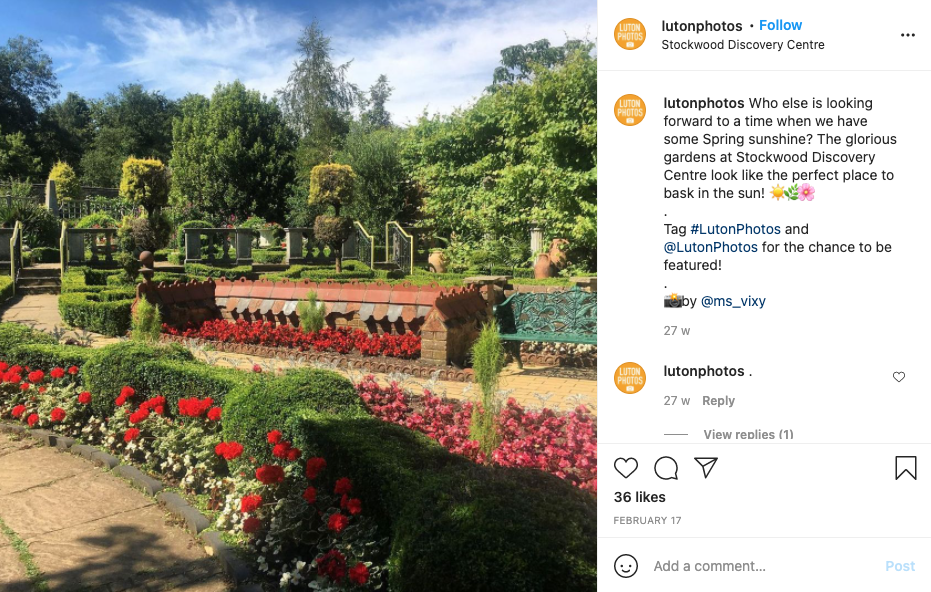Click the lutonphotos avatar beside the caption
This screenshot has height=592, width=931.
click(629, 110)
